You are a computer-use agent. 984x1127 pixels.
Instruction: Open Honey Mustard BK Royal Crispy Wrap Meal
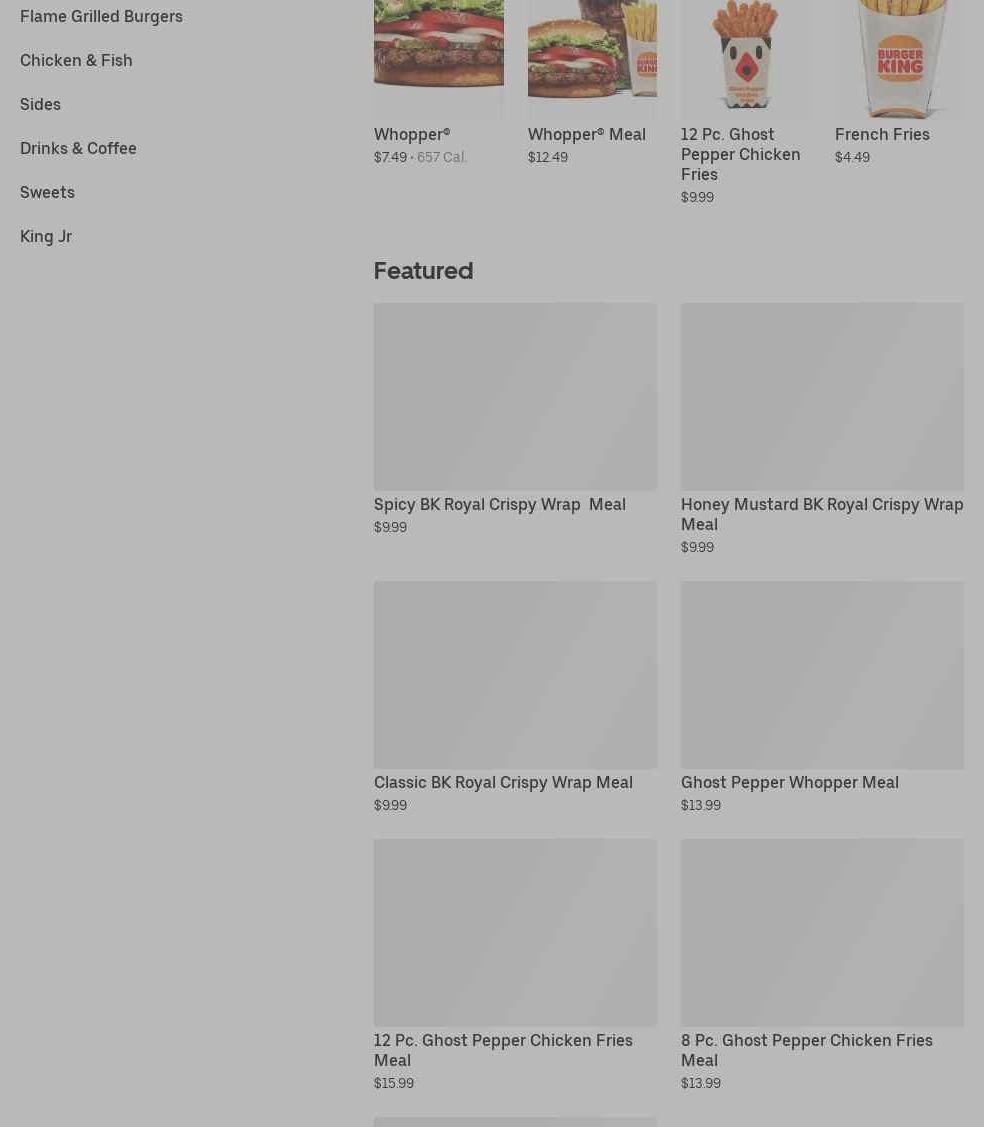click(822, 515)
